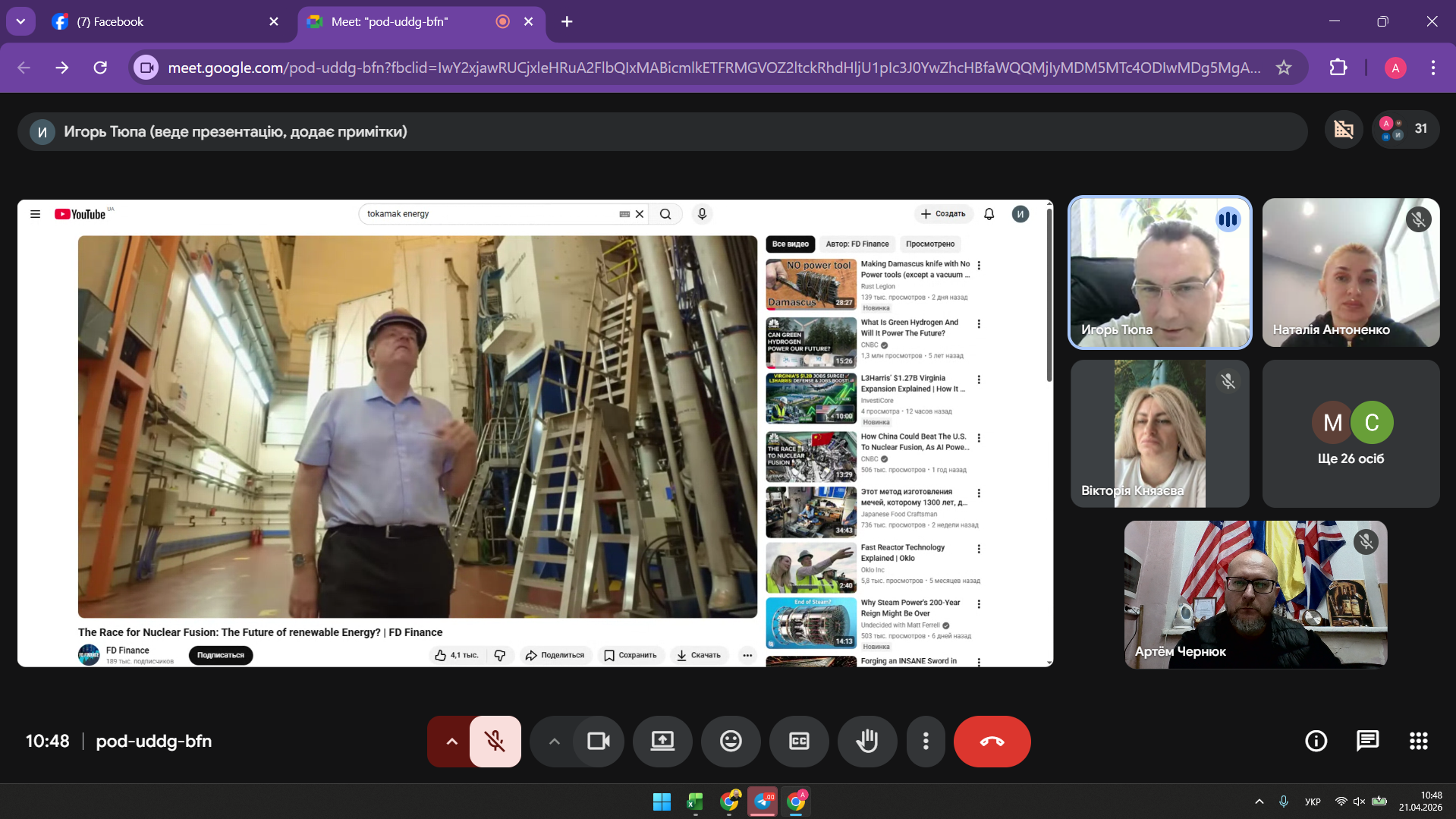The image size is (1456, 819).
Task: Toggle closed captions in Meet
Action: pyautogui.click(x=799, y=741)
